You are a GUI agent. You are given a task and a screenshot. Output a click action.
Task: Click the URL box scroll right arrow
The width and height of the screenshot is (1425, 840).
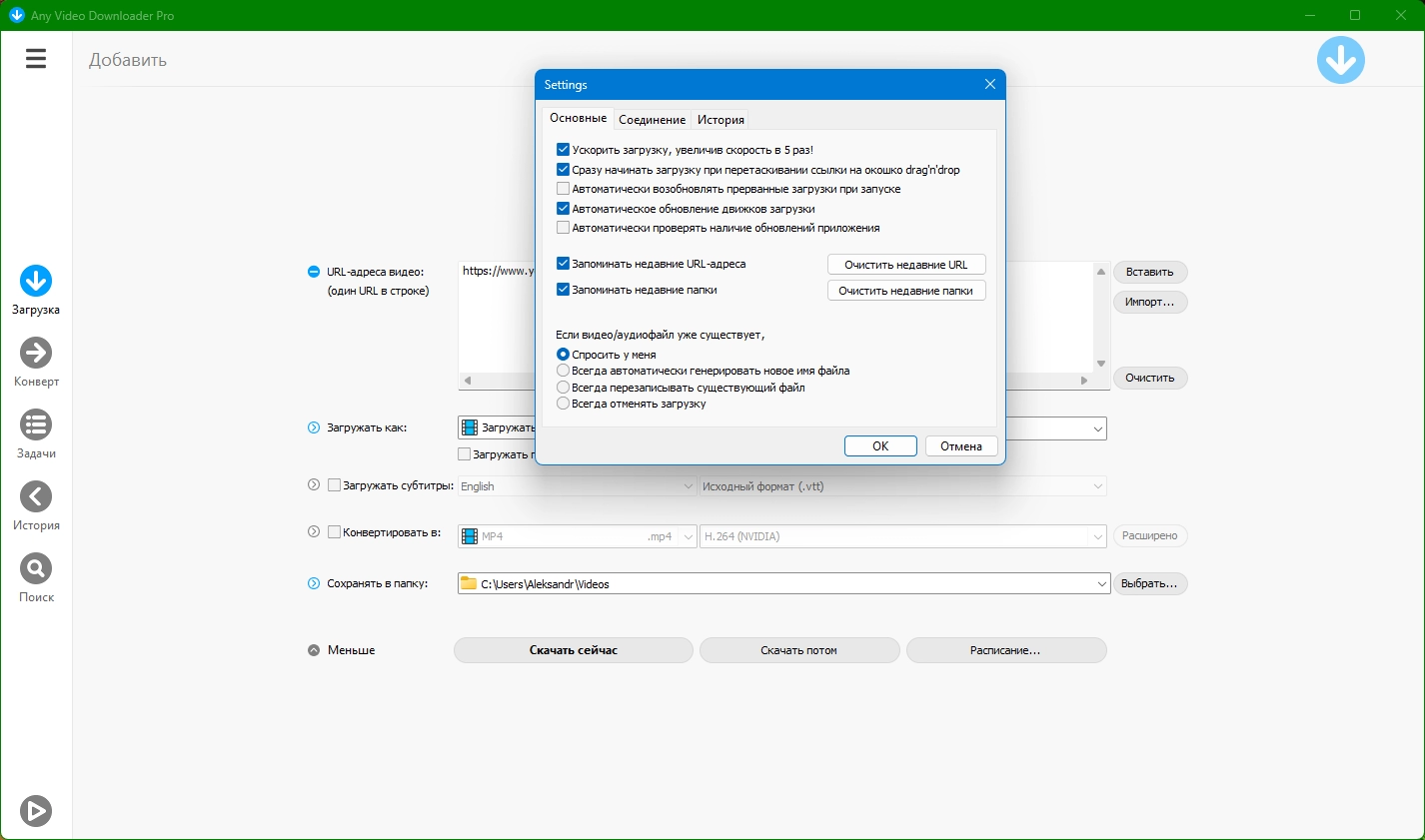tap(1084, 381)
